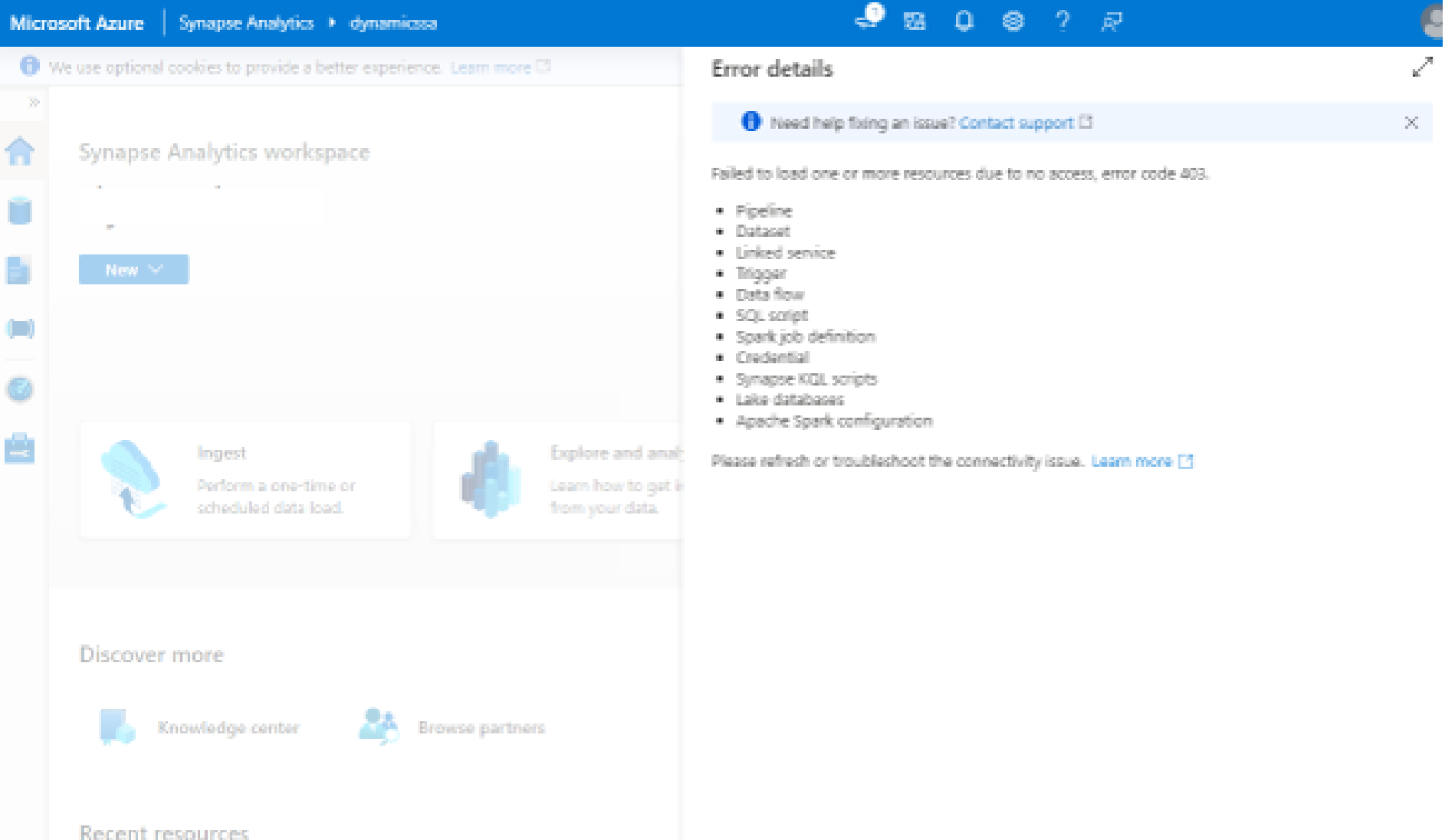
Task: Open the directory and subscription filter icon
Action: pos(915,21)
